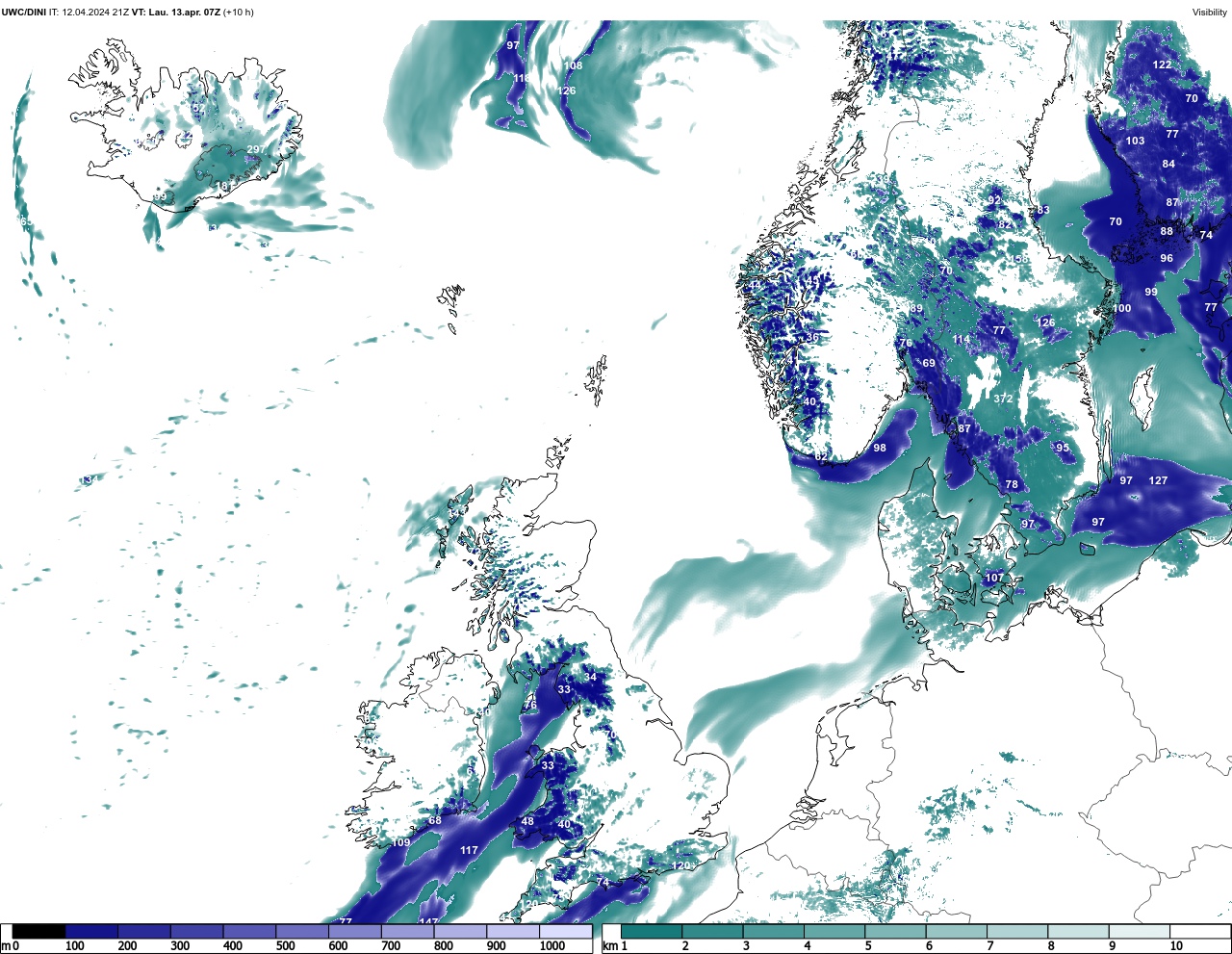
Task: Click the 9–10 km palest legend swatch
Action: [1141, 932]
